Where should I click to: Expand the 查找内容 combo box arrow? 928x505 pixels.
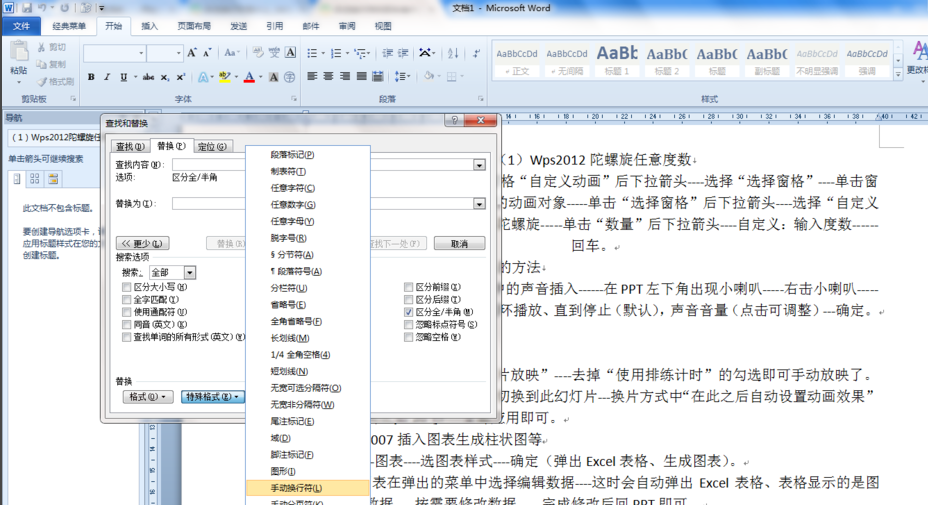click(x=479, y=165)
